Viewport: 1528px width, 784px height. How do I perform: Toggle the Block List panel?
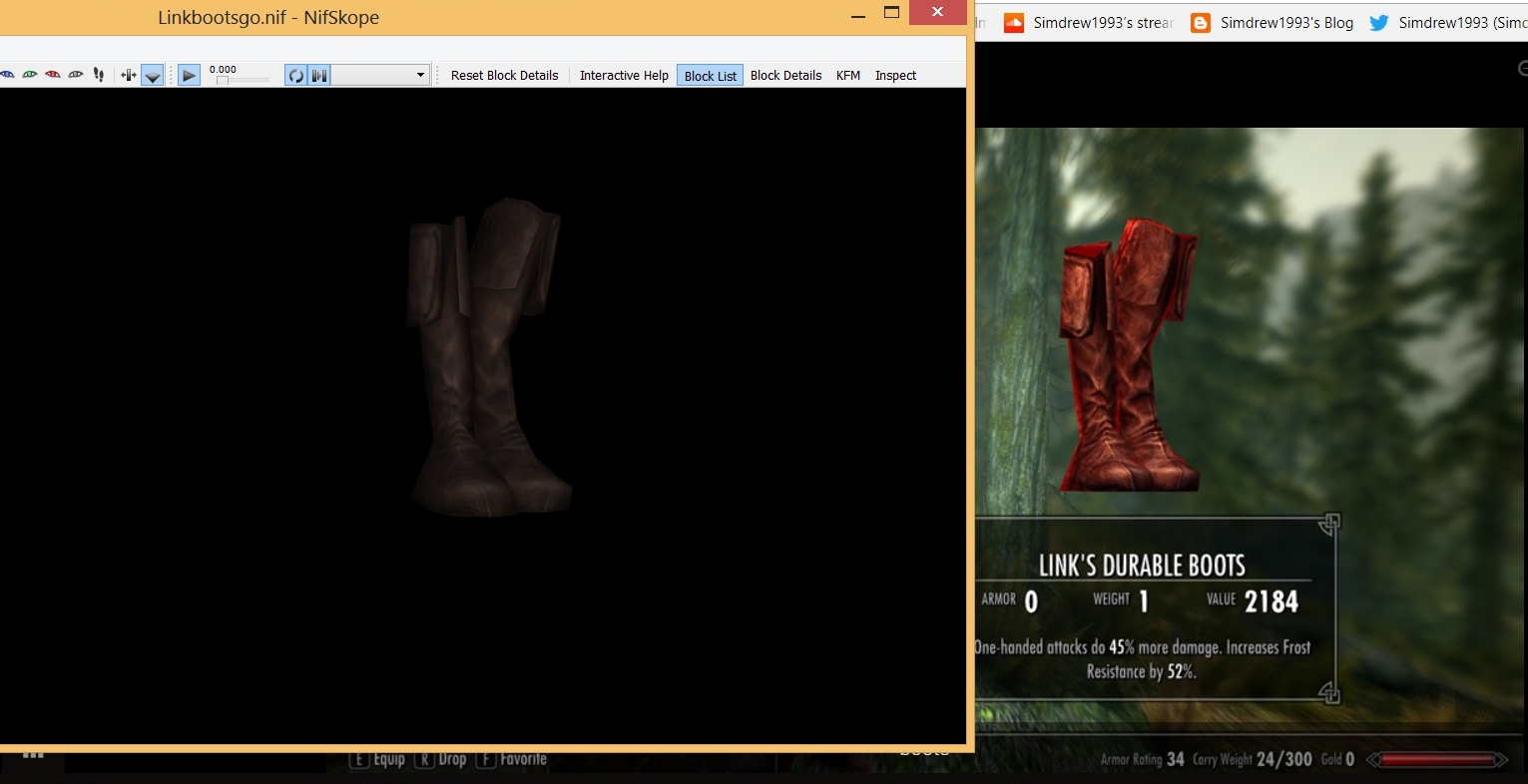pos(710,76)
